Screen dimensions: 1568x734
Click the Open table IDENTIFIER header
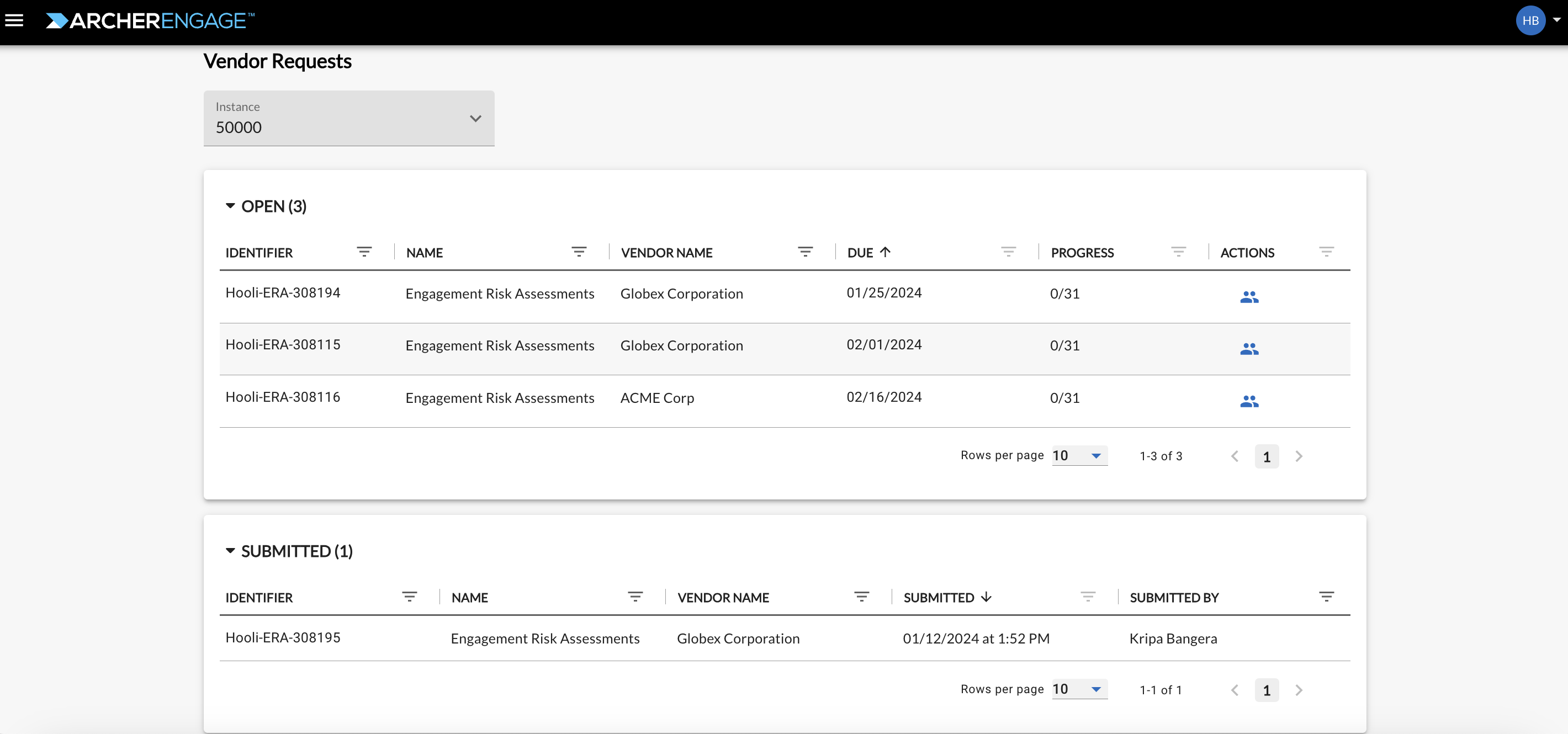[x=259, y=253]
